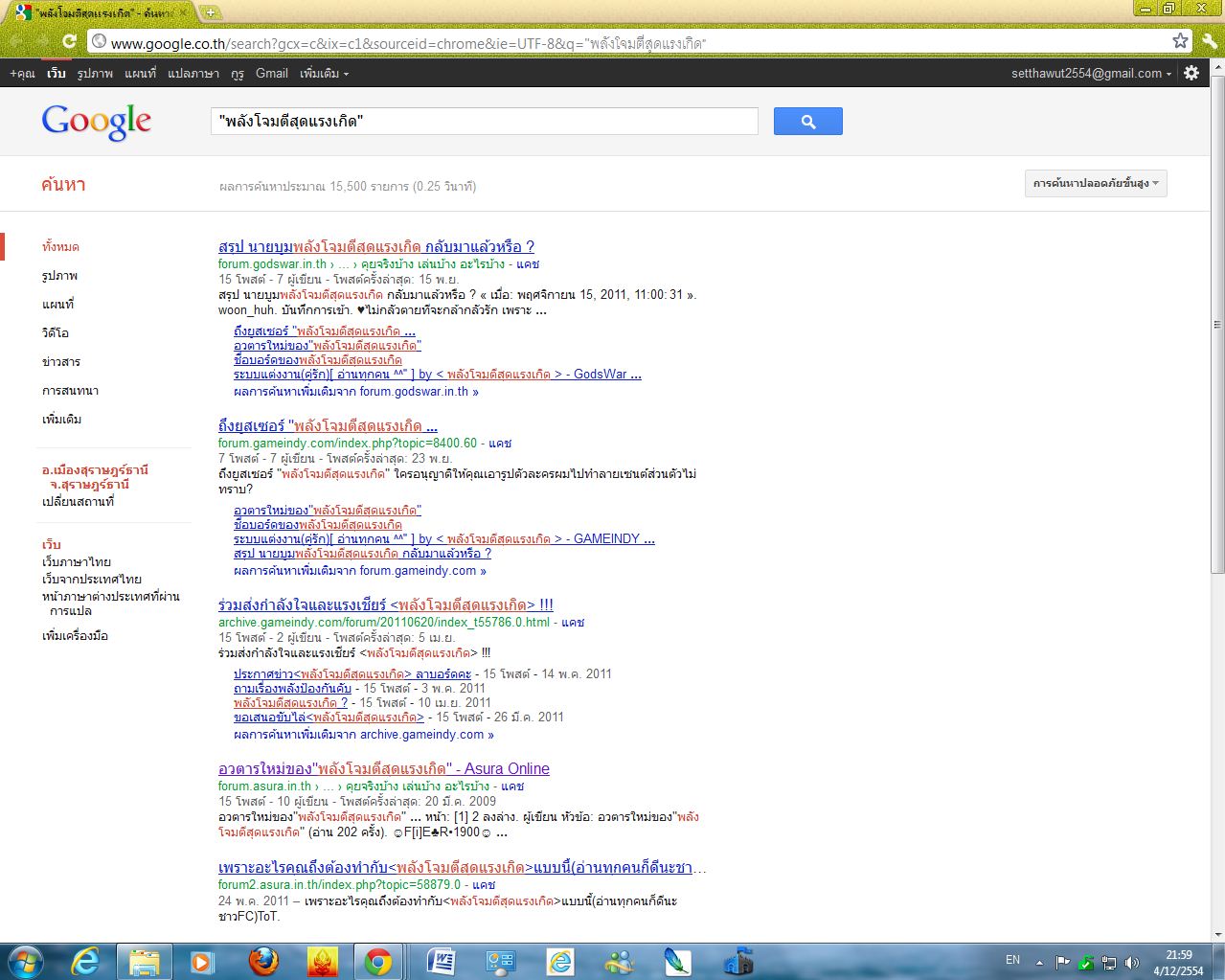
Task: Click the Chrome address bar URL
Action: pos(408,43)
